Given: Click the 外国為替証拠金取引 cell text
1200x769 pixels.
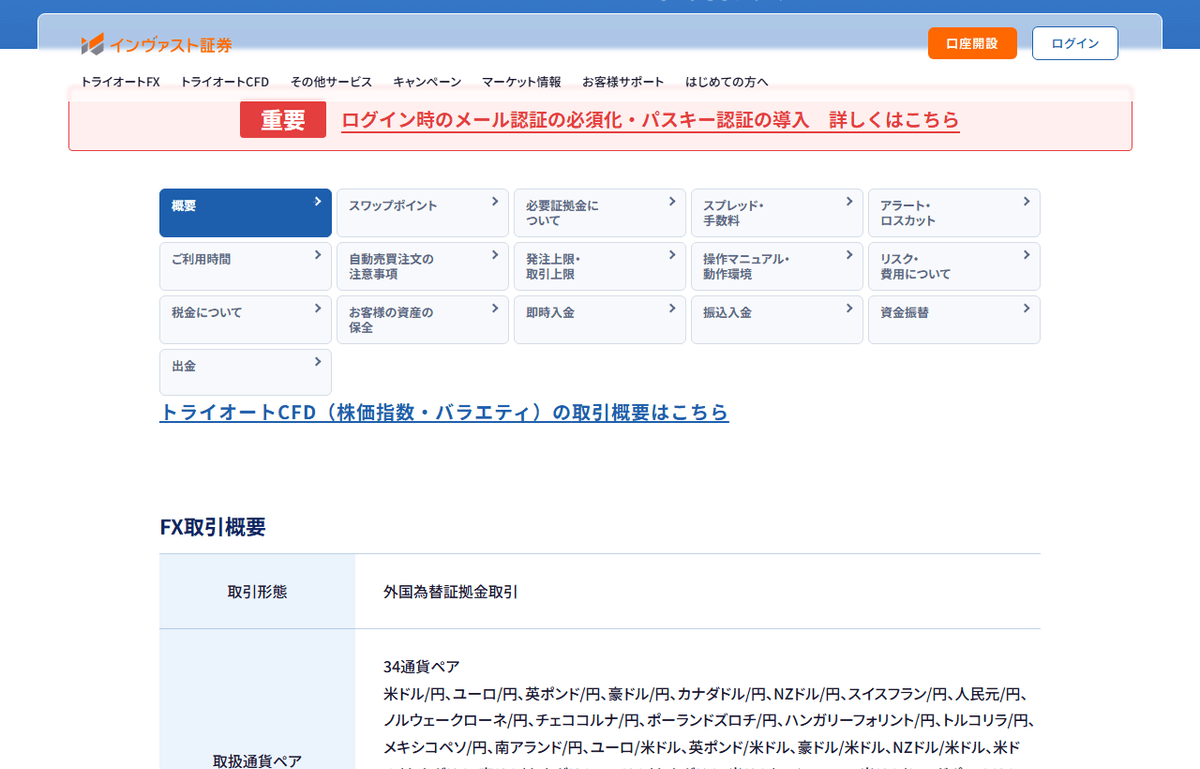Looking at the screenshot, I should pyautogui.click(x=450, y=591).
